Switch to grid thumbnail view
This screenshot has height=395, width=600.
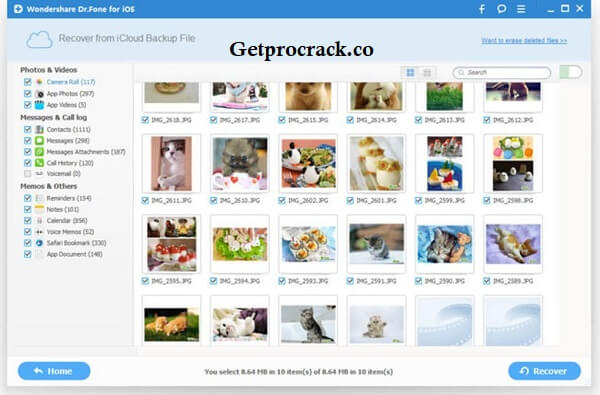(410, 72)
